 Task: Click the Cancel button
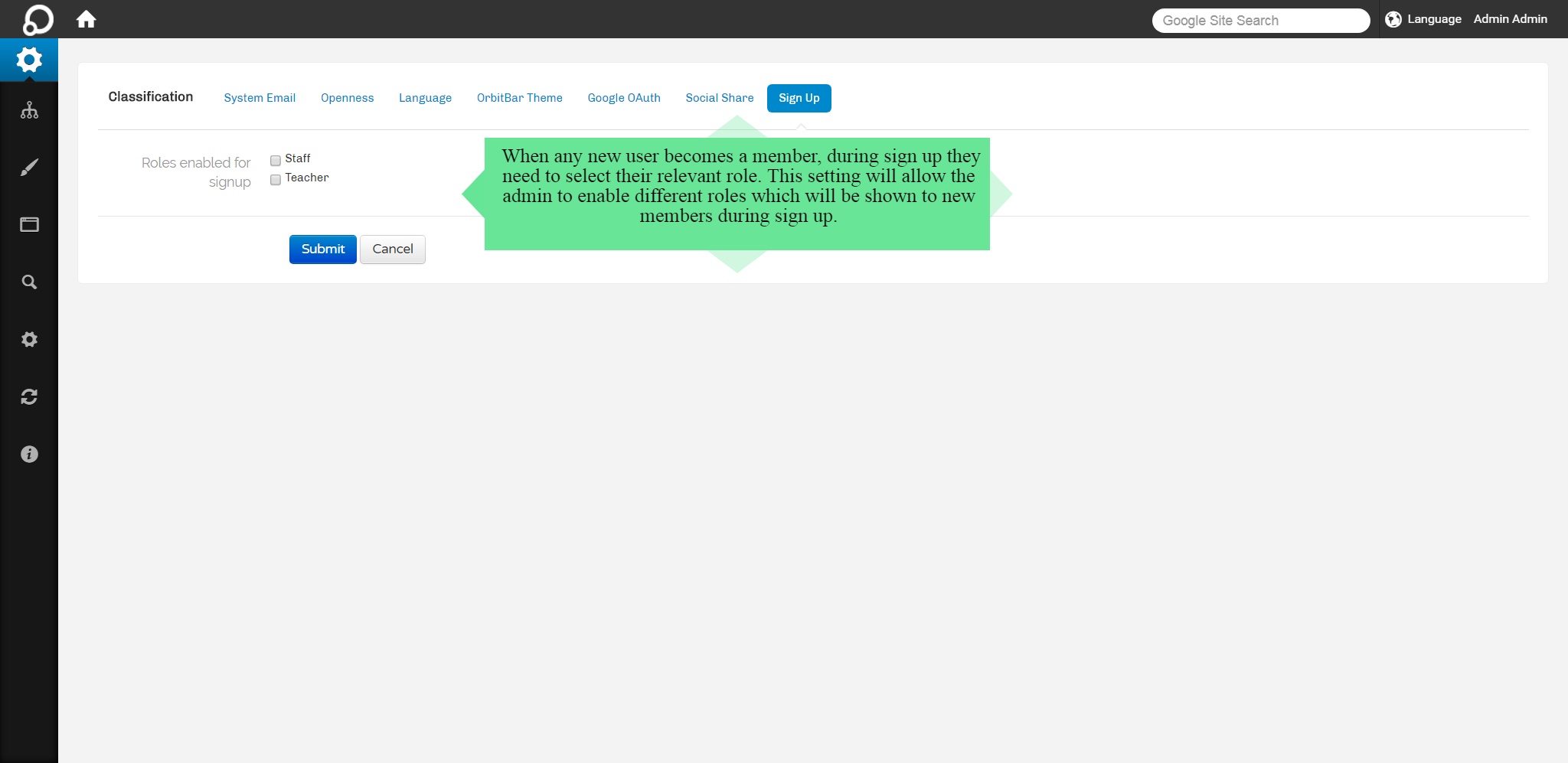[x=392, y=249]
